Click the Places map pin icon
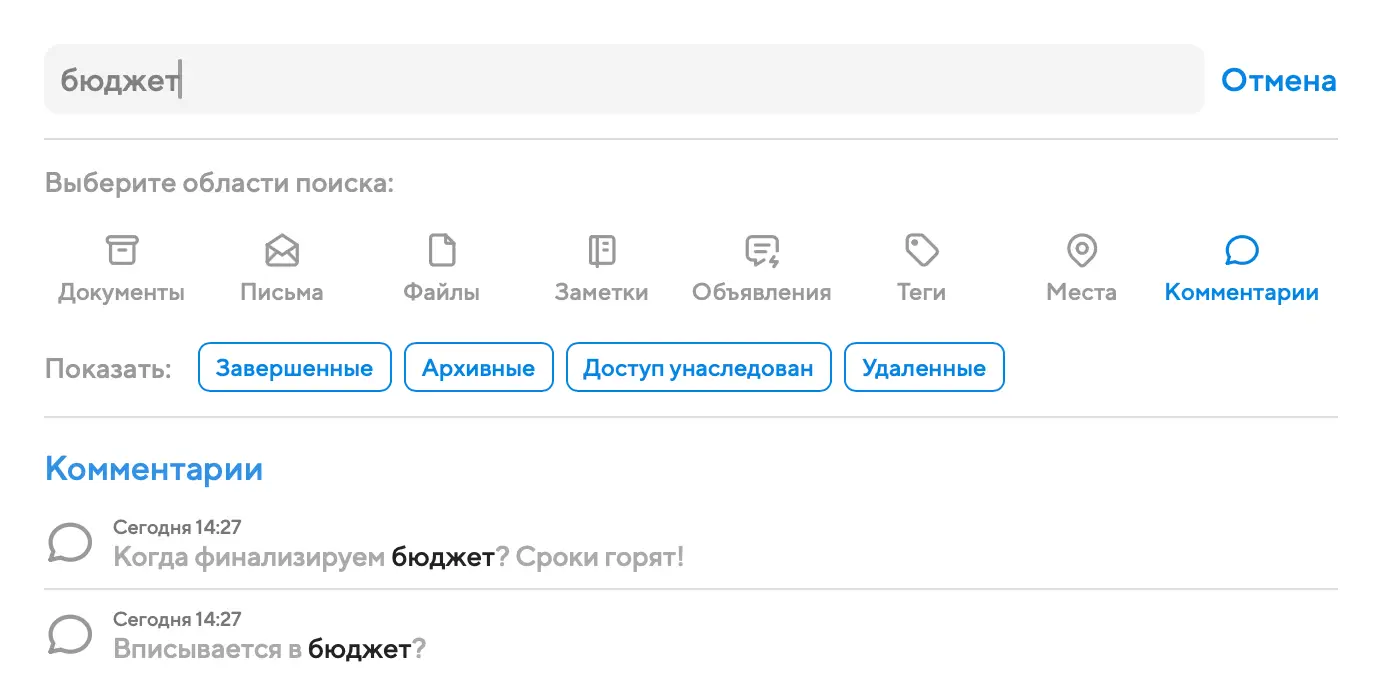This screenshot has width=1380, height=688. point(1082,250)
